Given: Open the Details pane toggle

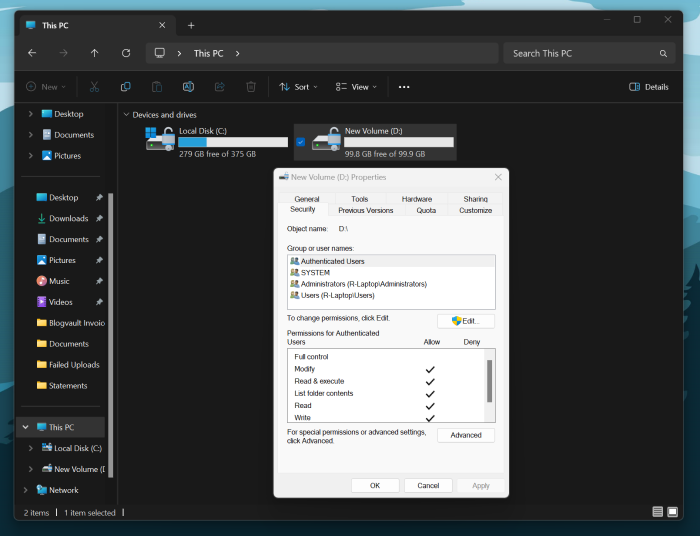Looking at the screenshot, I should [x=648, y=87].
